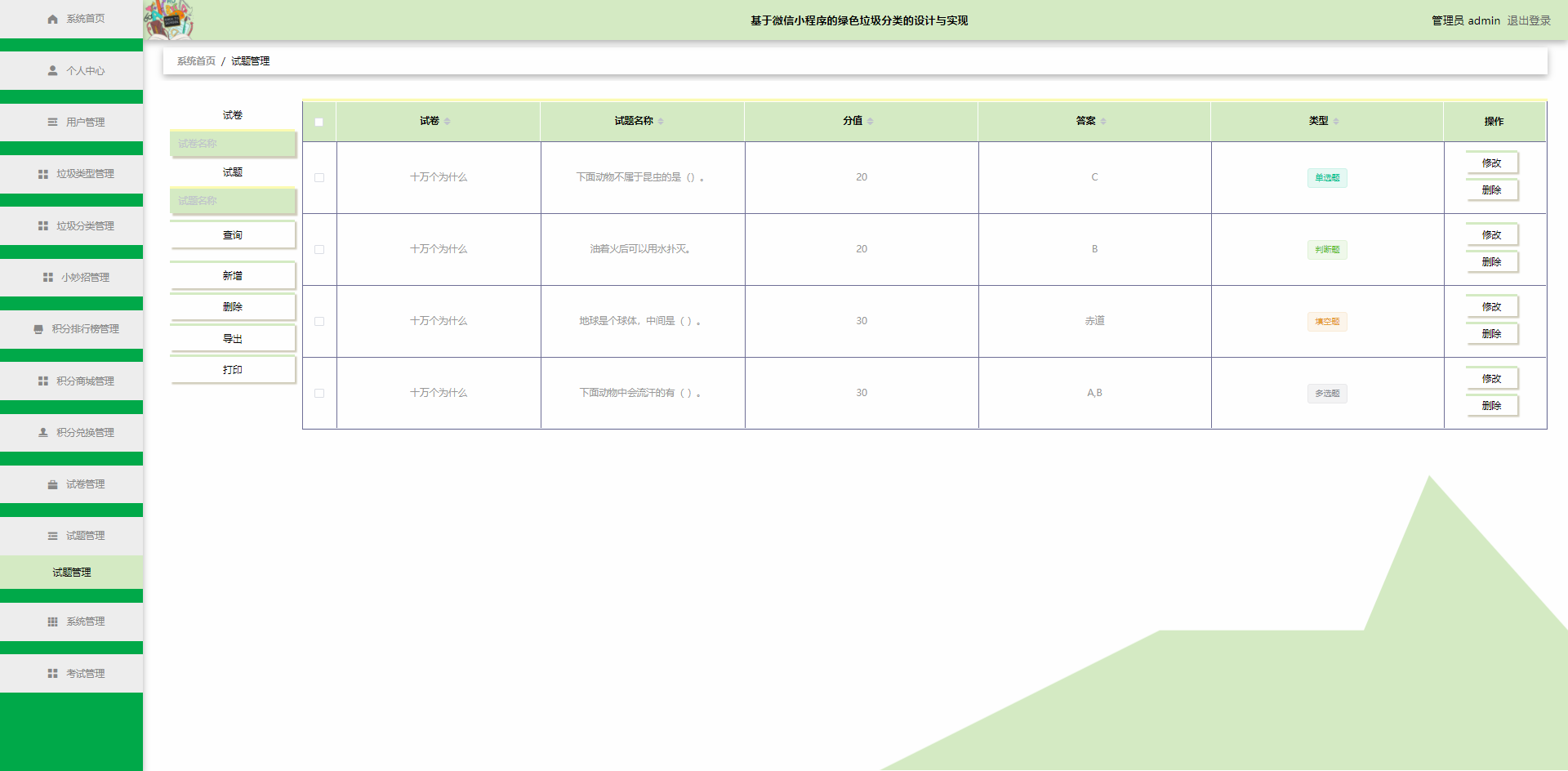Viewport: 1568px width, 771px height.
Task: Expand the 试卷管理 sidebar menu
Action: [x=71, y=484]
